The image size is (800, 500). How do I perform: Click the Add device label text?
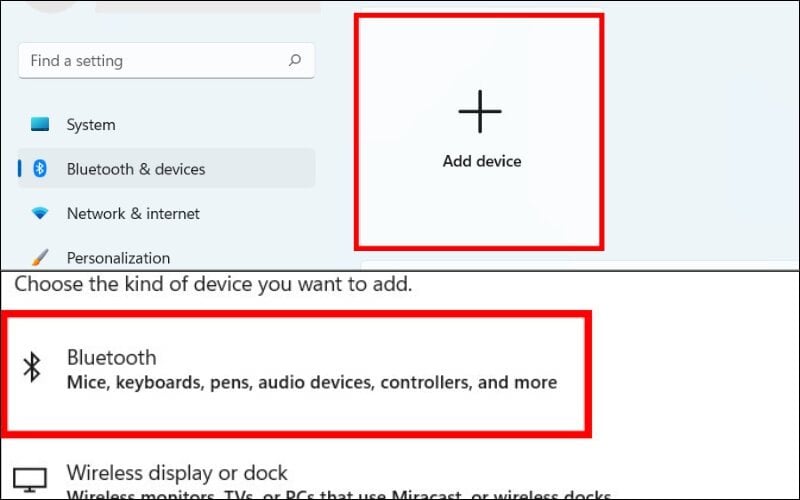coord(482,161)
